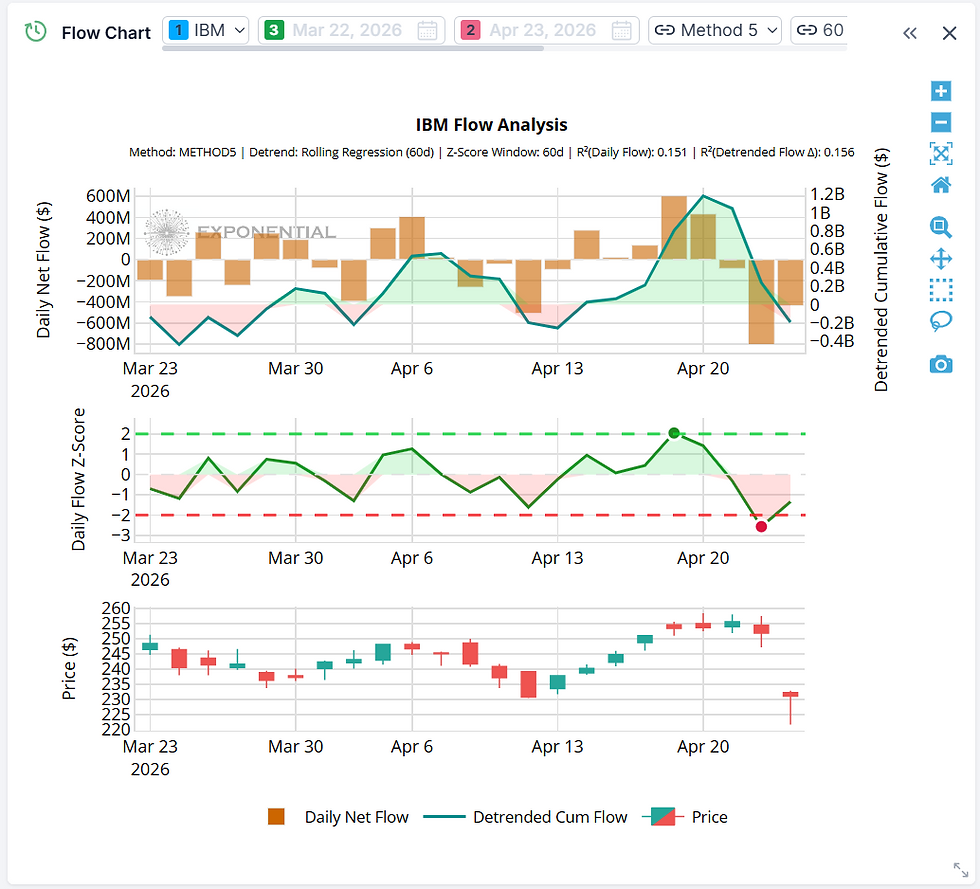Click the Detrended Cumulative Flow axis label
This screenshot has height=889, width=980.
[881, 270]
